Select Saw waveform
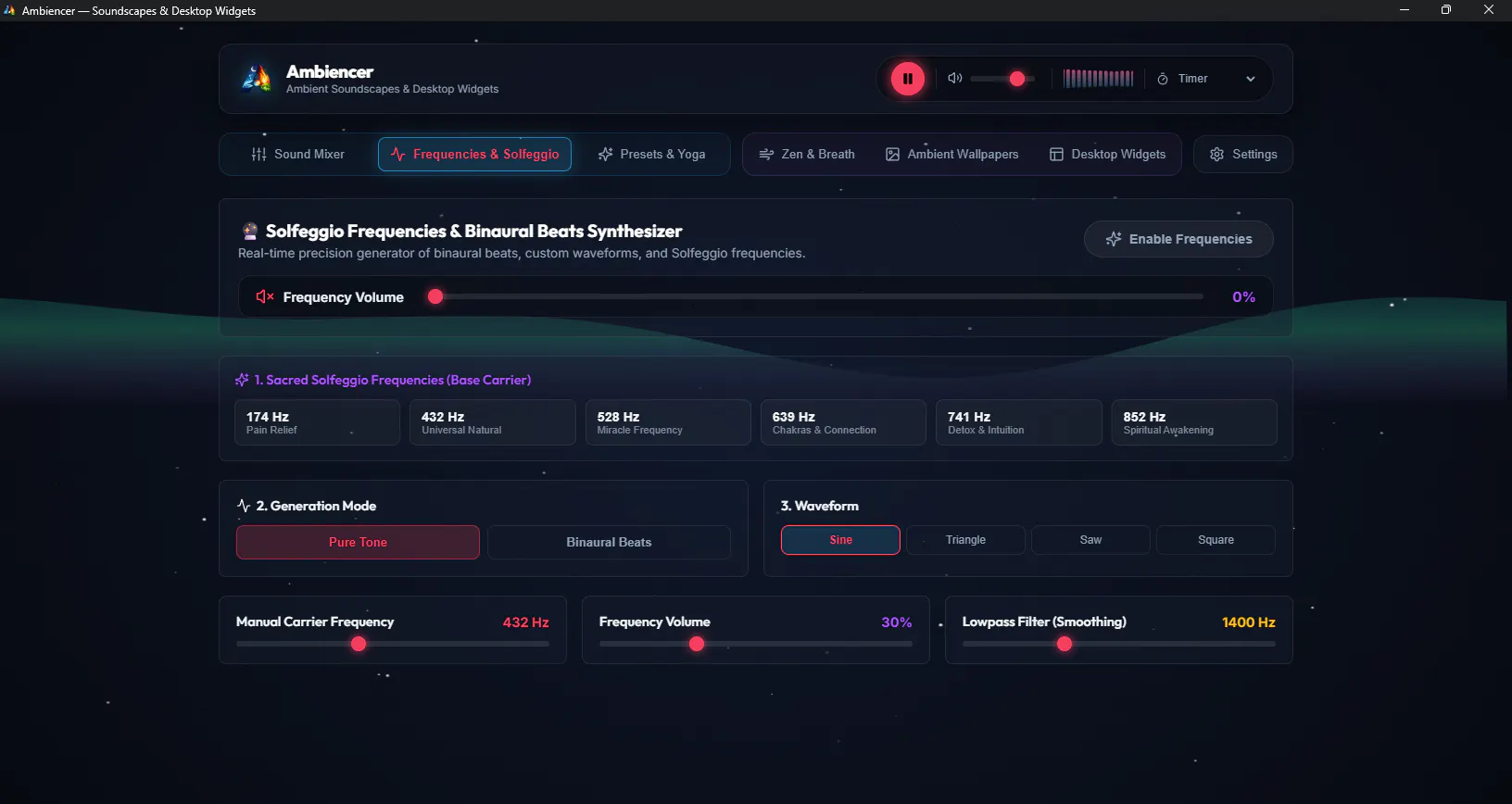Screen dimensions: 1512x804 point(1090,540)
